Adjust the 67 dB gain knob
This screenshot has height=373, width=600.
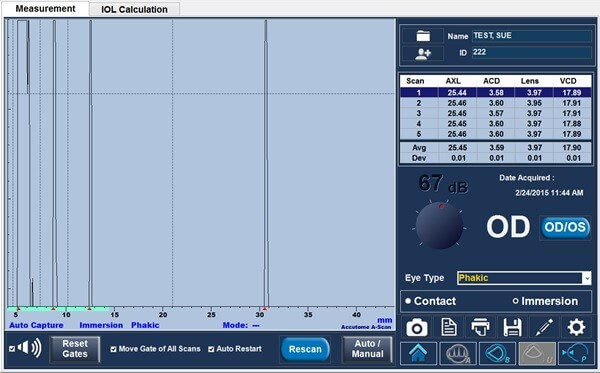(439, 226)
